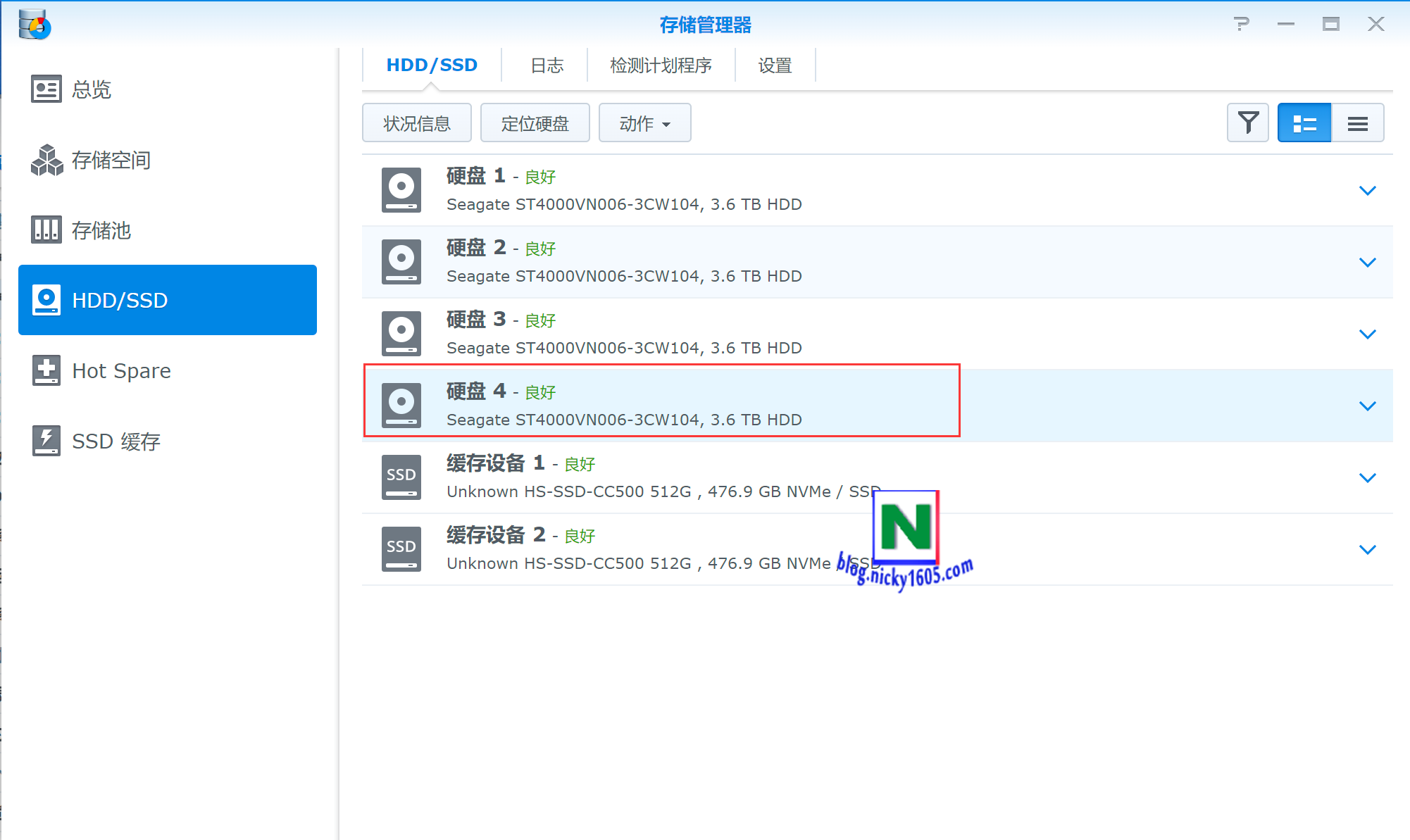
Task: Select the 硬盘 1 title text
Action: [476, 176]
